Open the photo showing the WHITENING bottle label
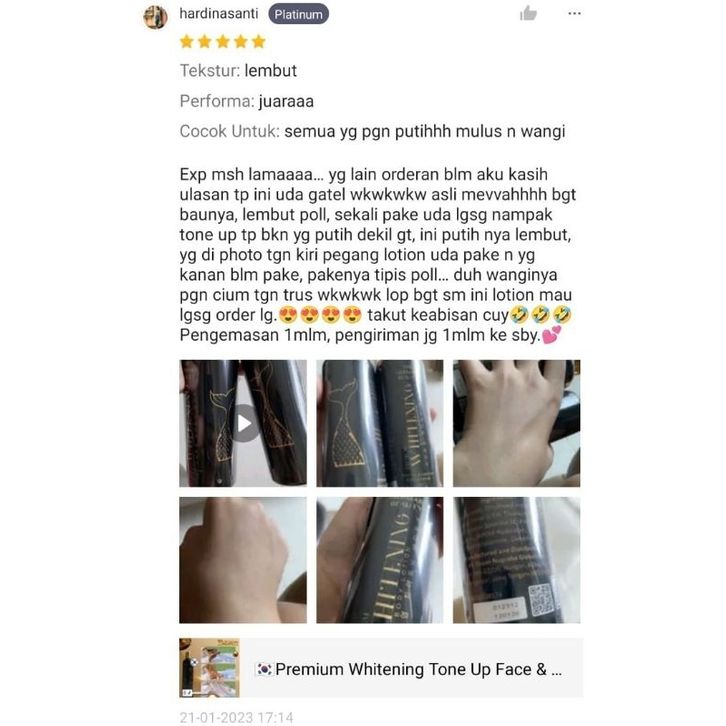 380,423
